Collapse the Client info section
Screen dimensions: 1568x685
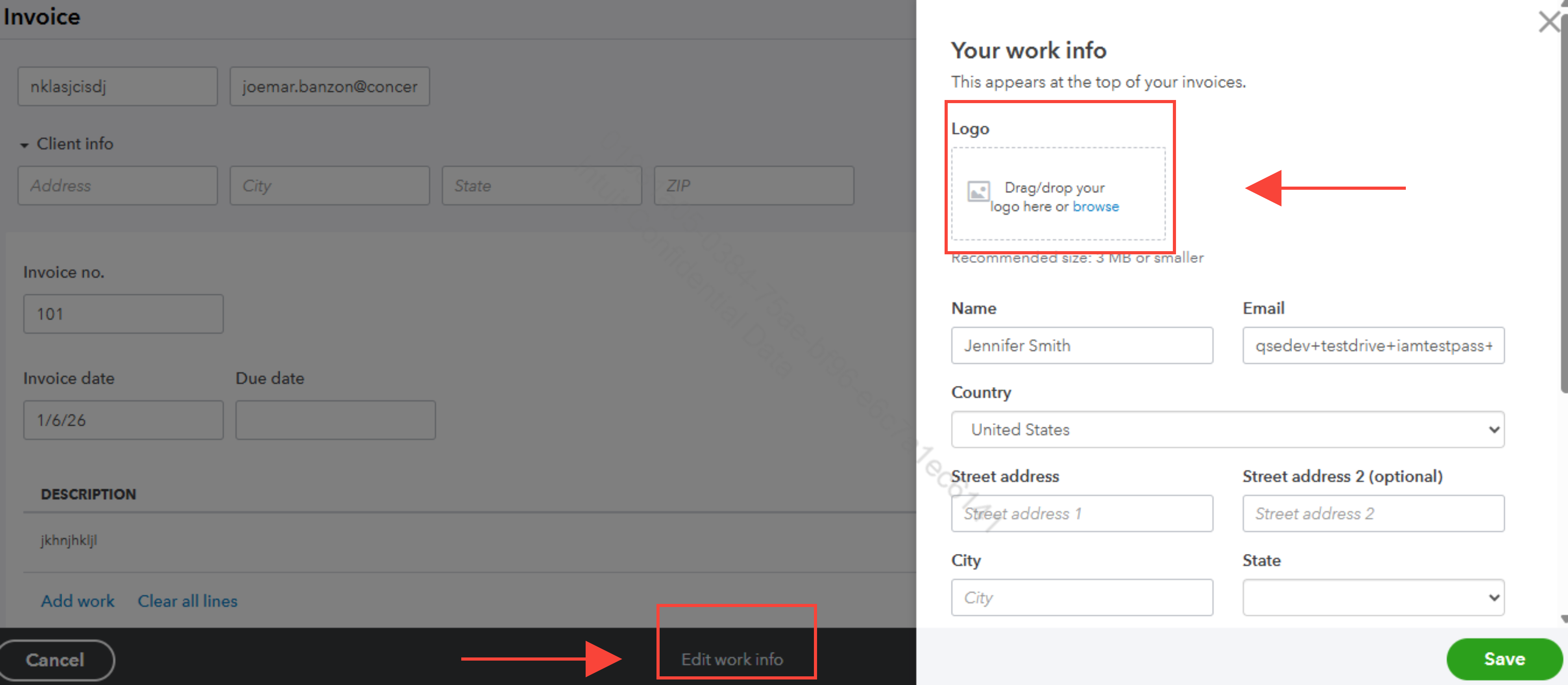[24, 145]
